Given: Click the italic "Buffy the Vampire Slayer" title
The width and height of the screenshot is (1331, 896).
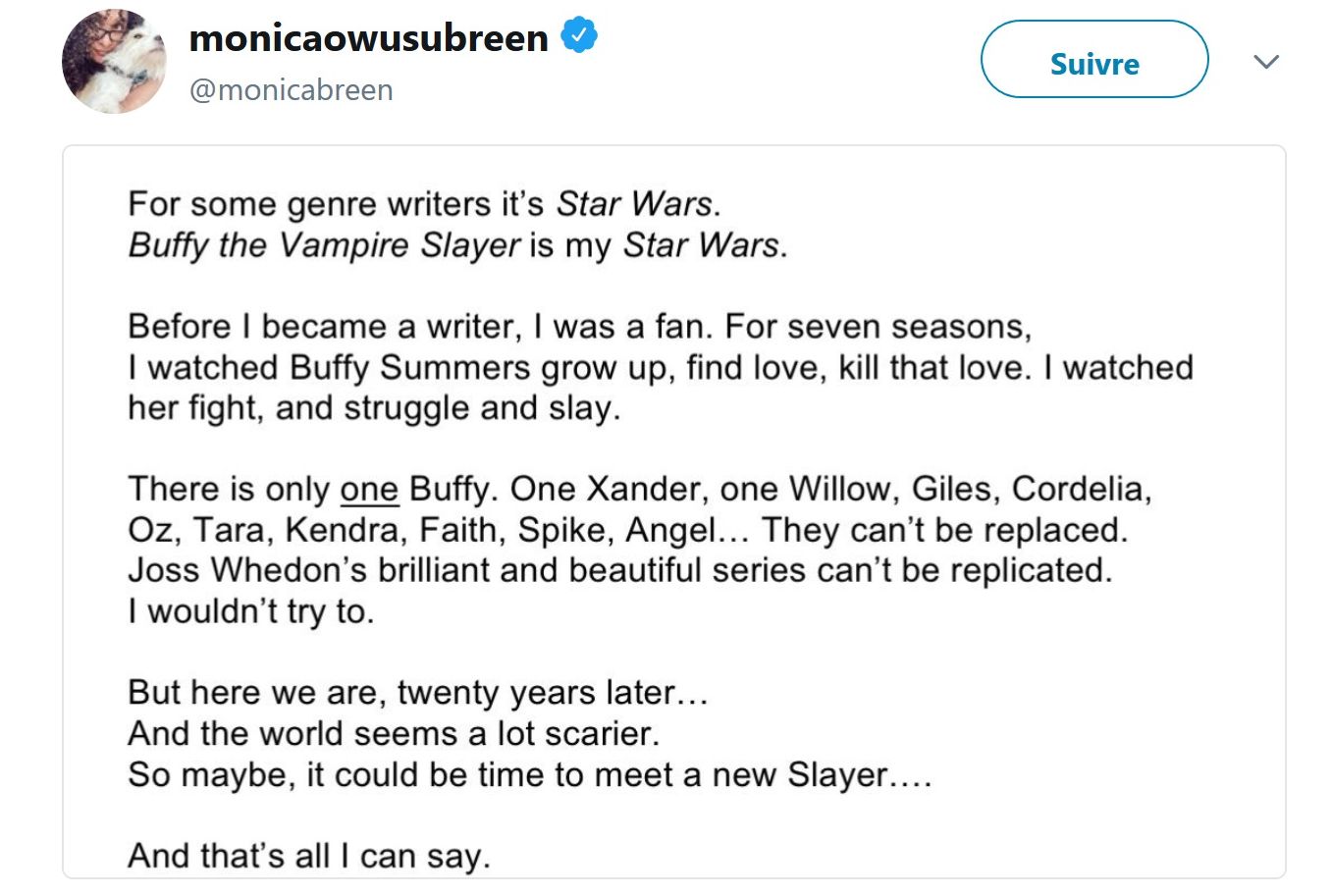Looking at the screenshot, I should coord(324,244).
